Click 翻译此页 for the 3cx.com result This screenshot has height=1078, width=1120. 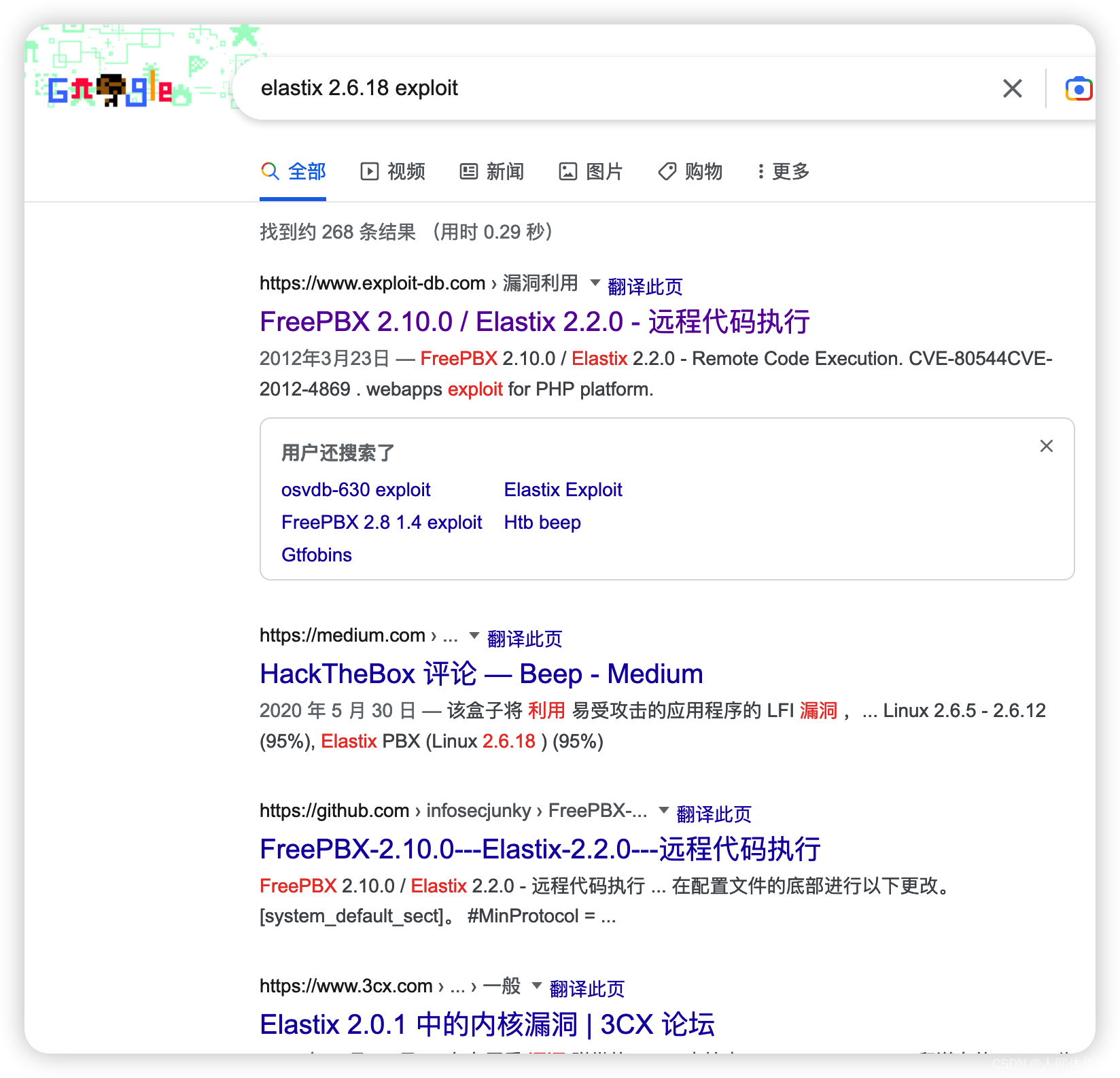(587, 989)
